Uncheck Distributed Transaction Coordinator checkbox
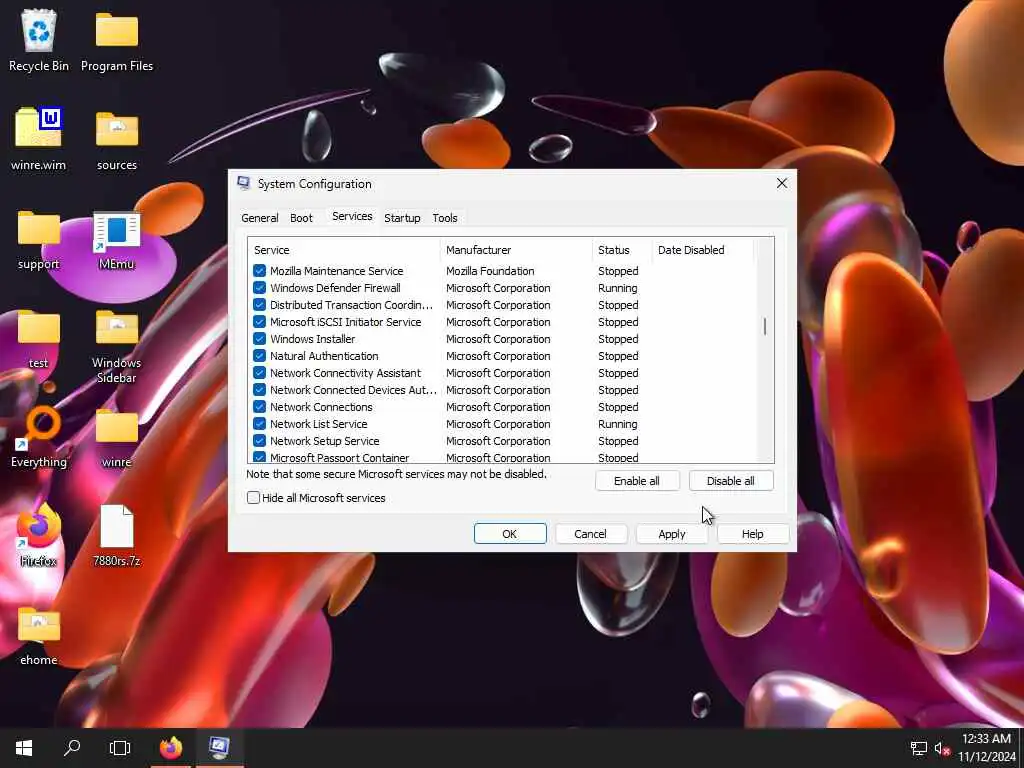This screenshot has height=768, width=1024. click(259, 305)
